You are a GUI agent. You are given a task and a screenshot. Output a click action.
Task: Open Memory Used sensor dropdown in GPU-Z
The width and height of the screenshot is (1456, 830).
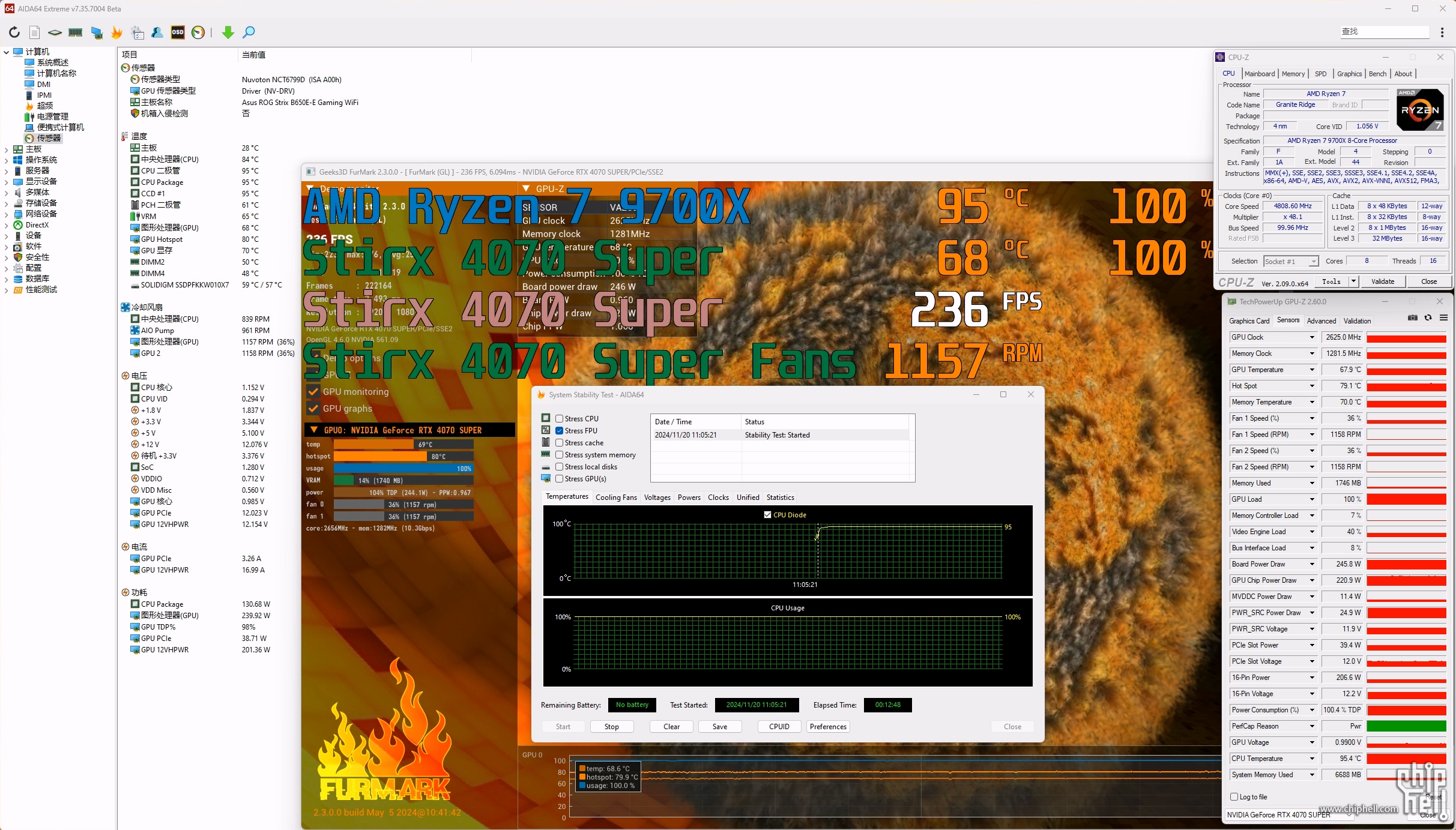tap(1312, 483)
